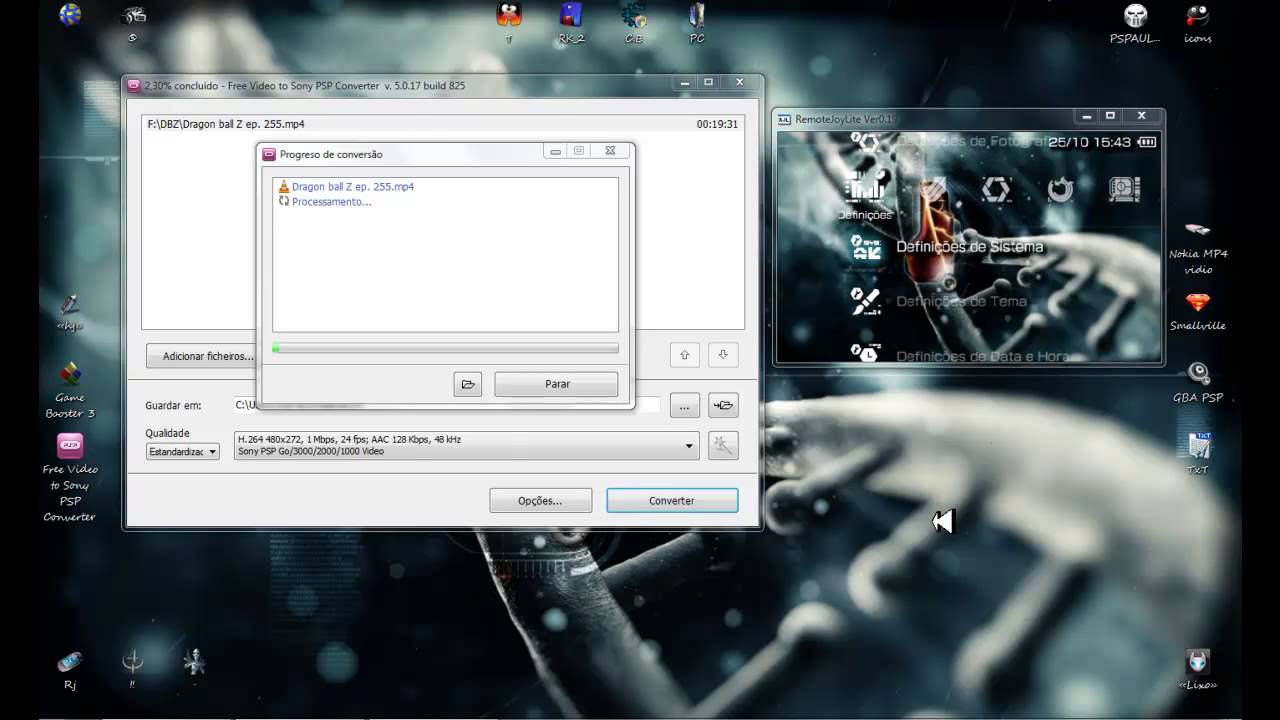Click the PSP circular arrow icon in RemoteJoyLite
1280x720 pixels.
pos(1060,189)
